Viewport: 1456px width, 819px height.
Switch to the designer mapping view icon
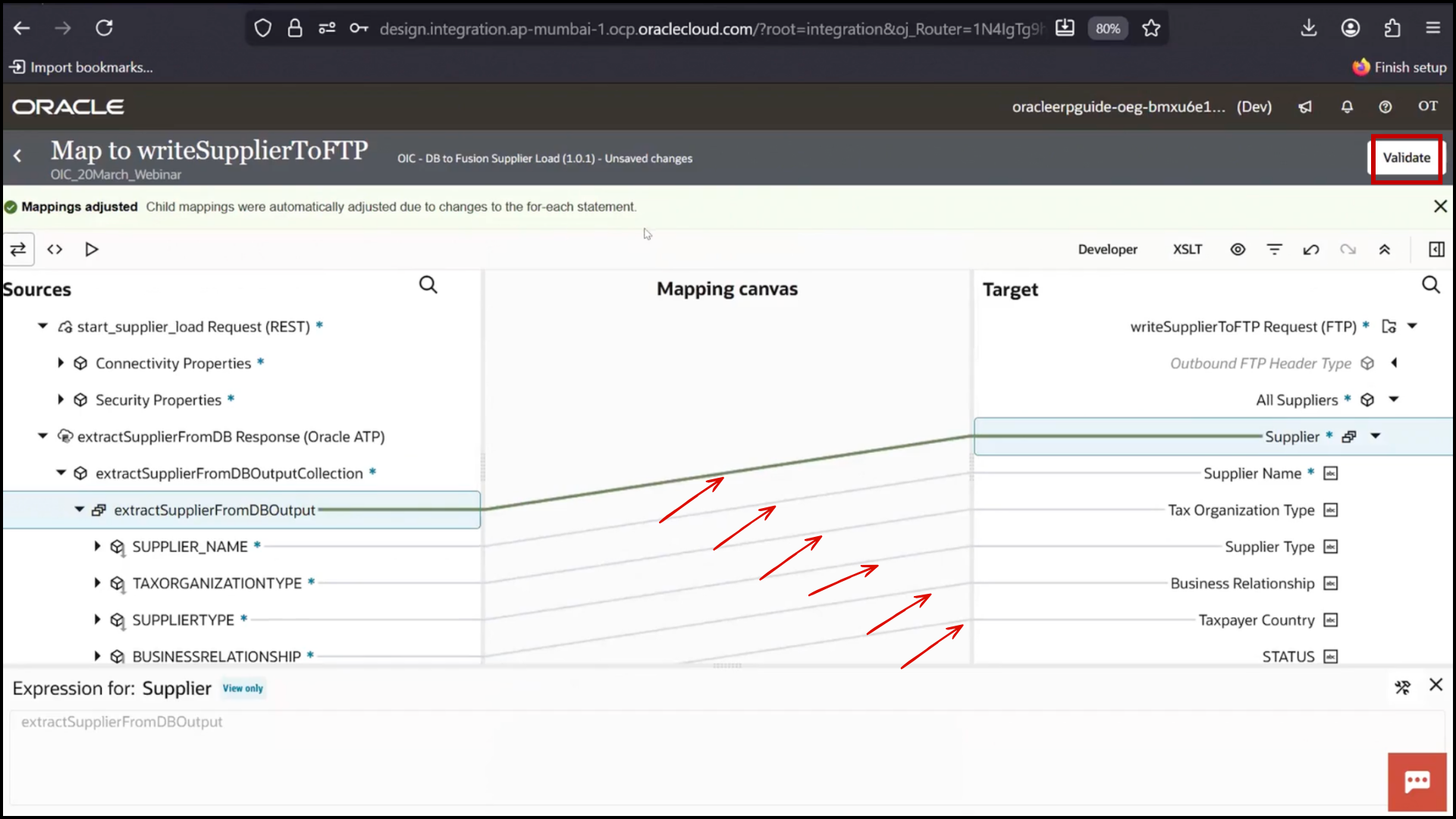(x=18, y=249)
